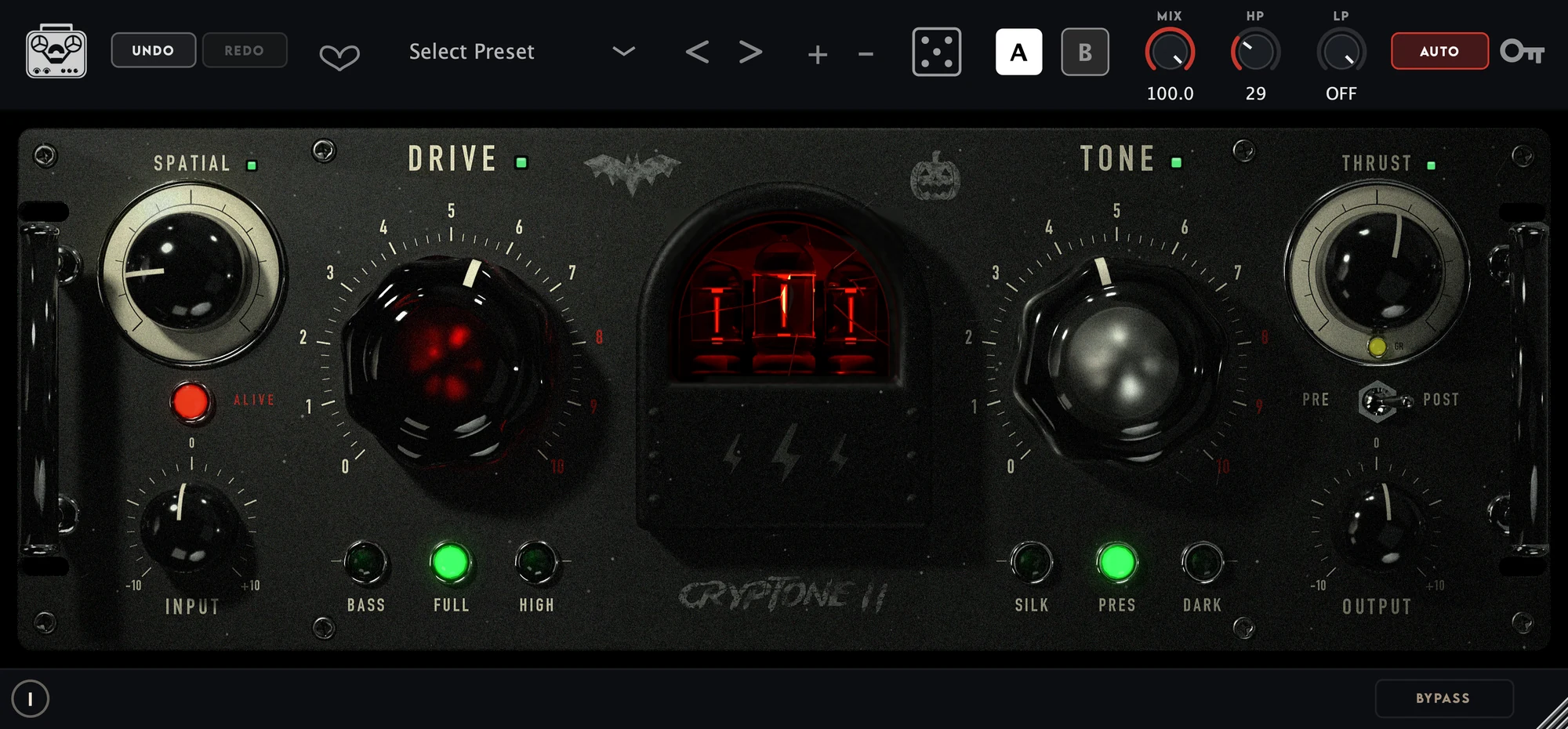Select the PRES tone mode

click(x=1116, y=563)
